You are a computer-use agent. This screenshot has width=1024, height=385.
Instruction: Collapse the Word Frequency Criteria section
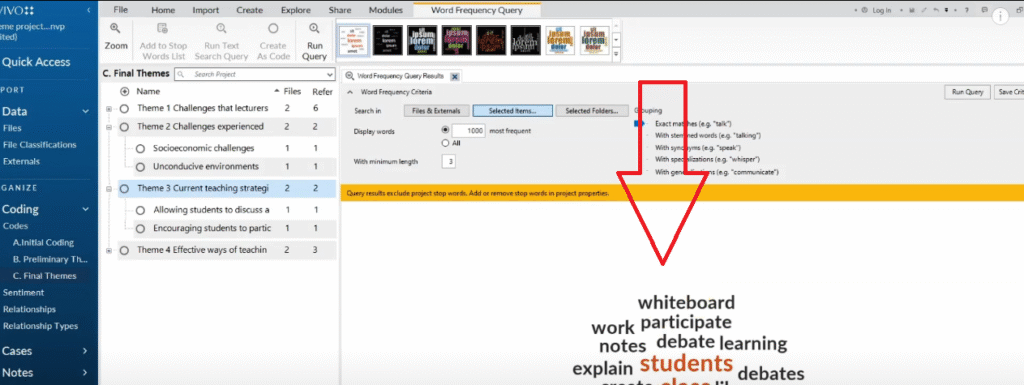click(x=349, y=92)
